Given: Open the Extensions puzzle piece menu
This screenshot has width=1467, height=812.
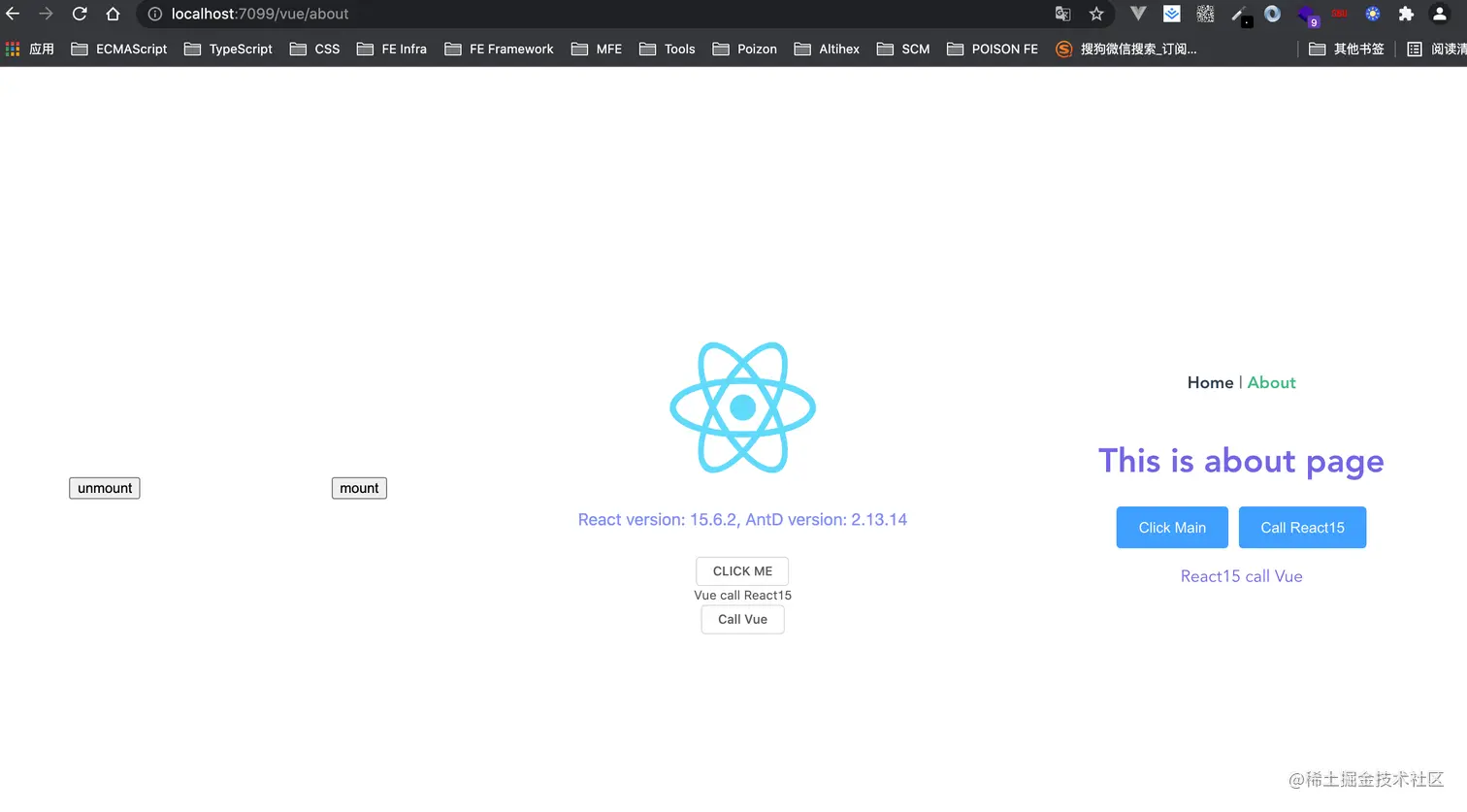Looking at the screenshot, I should coord(1406,14).
